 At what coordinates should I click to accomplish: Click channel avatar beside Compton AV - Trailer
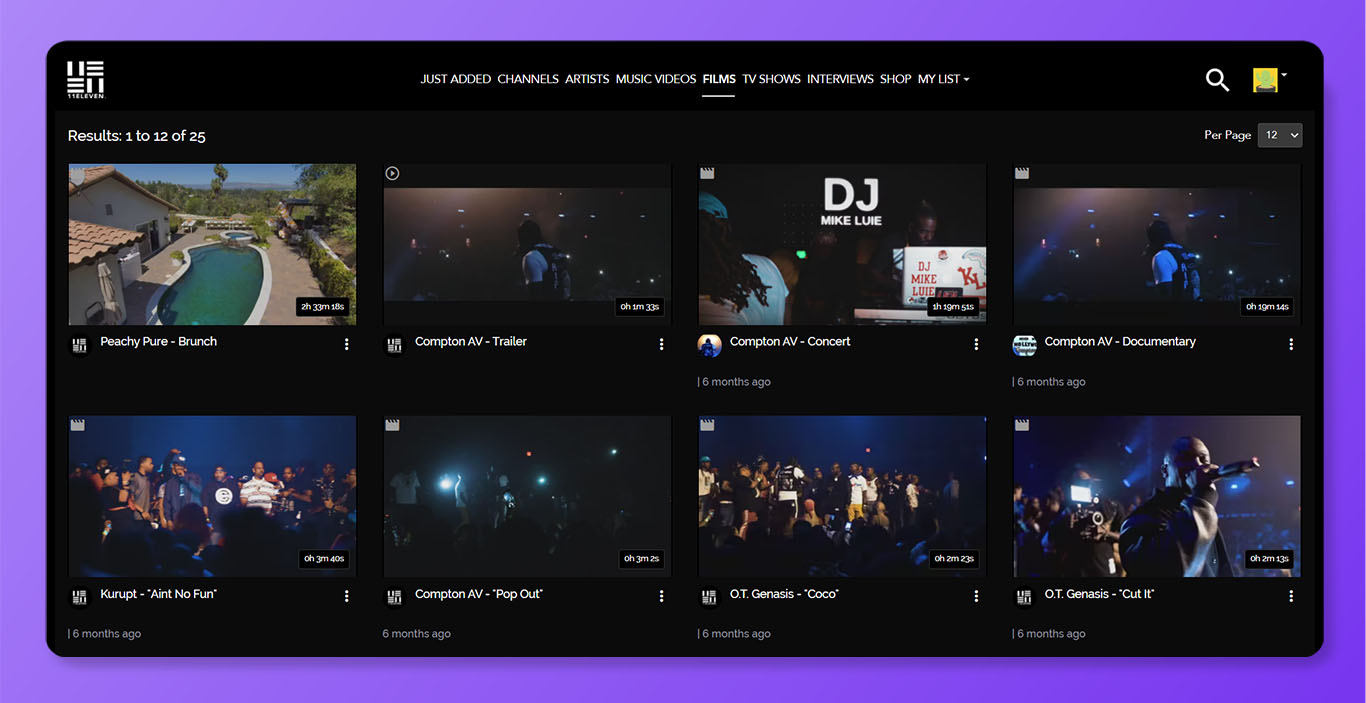395,345
